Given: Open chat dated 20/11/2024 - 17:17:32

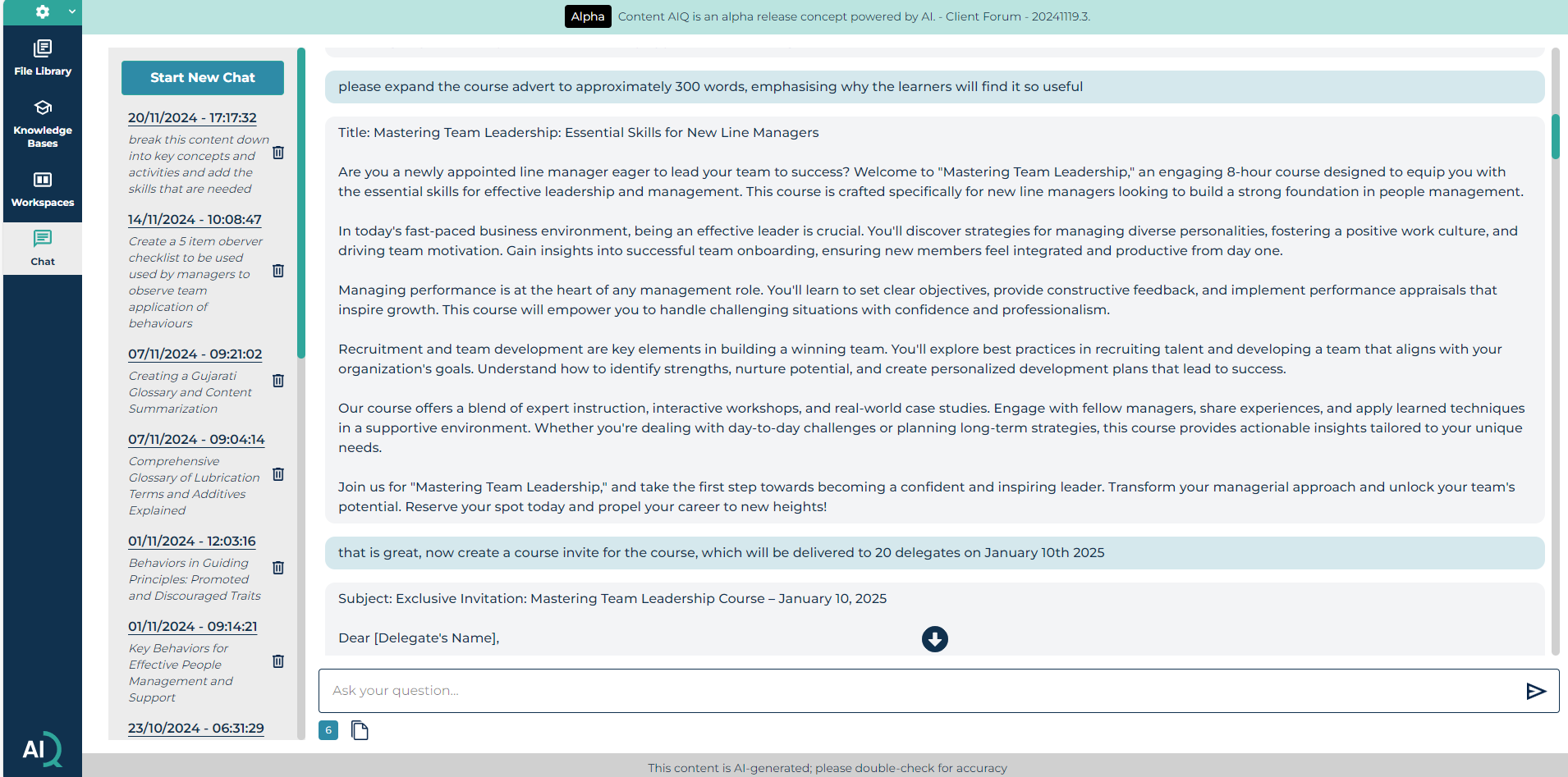Looking at the screenshot, I should tap(192, 118).
